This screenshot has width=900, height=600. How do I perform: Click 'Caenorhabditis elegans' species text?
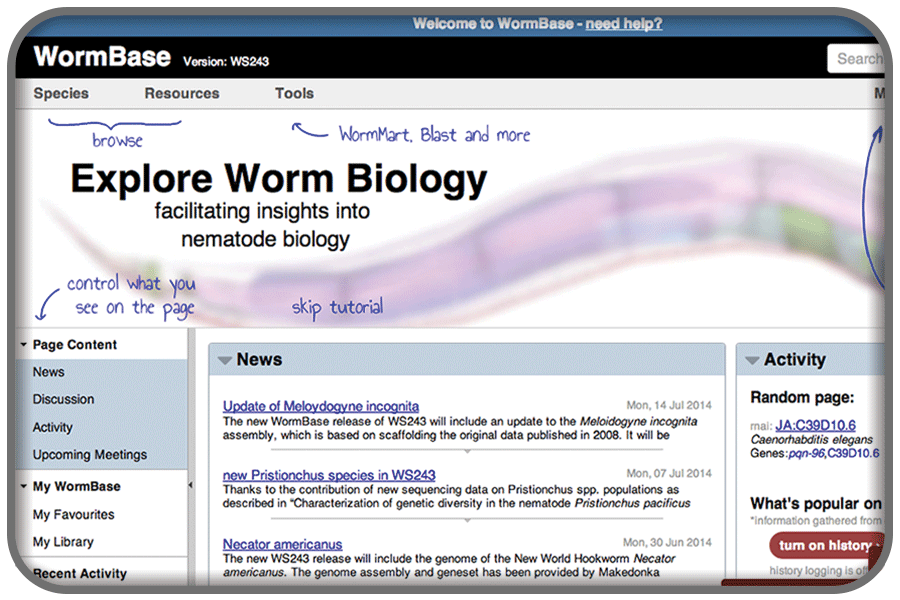[x=811, y=440]
